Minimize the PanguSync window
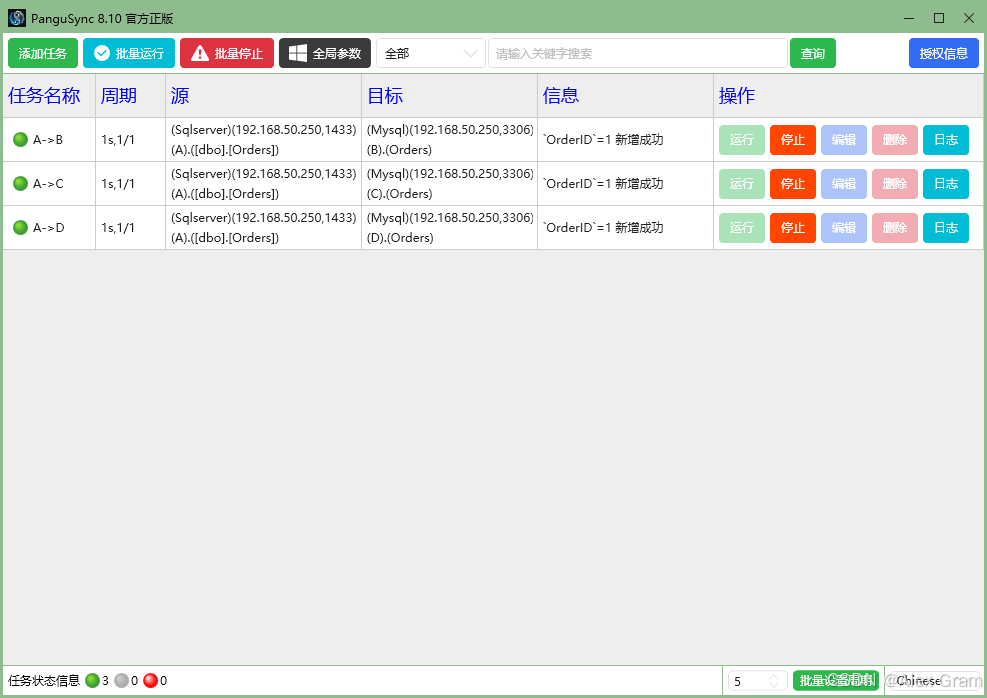The height and width of the screenshot is (698, 987). click(909, 18)
